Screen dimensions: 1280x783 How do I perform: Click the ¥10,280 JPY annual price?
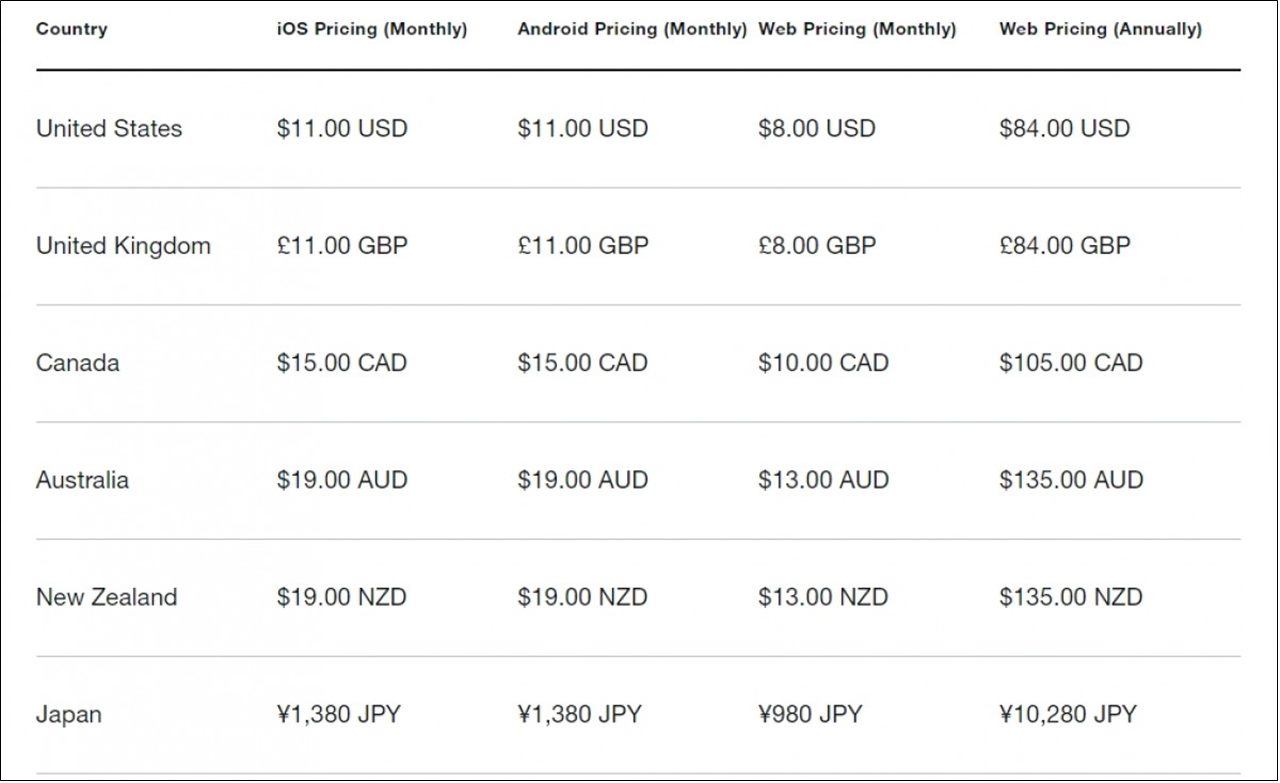1067,714
